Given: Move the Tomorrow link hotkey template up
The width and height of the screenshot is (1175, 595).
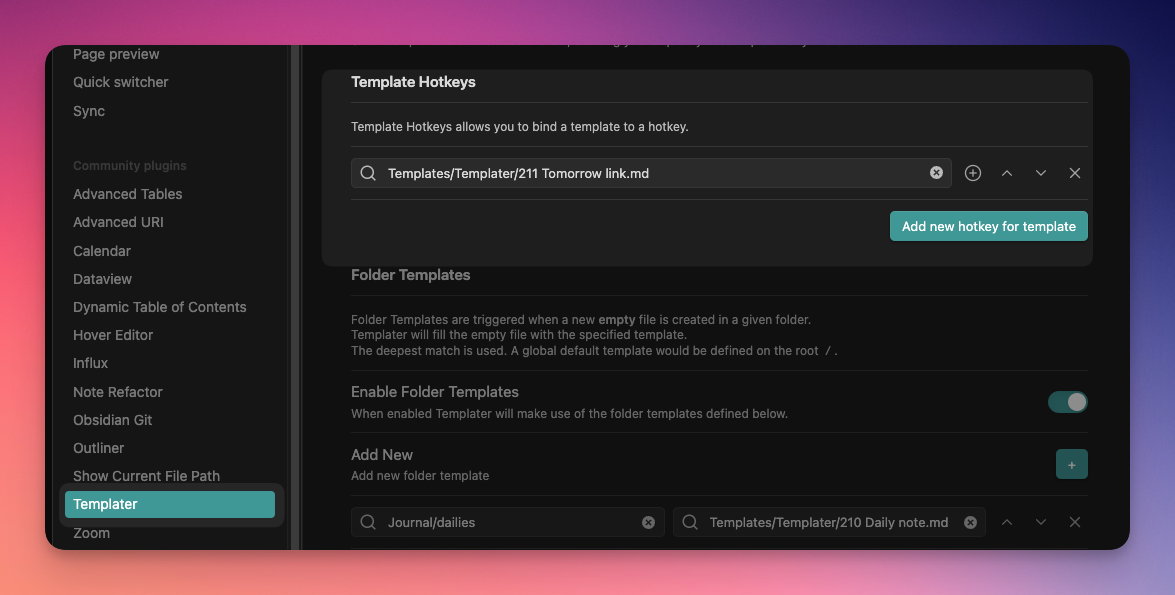Looking at the screenshot, I should coord(1007,173).
